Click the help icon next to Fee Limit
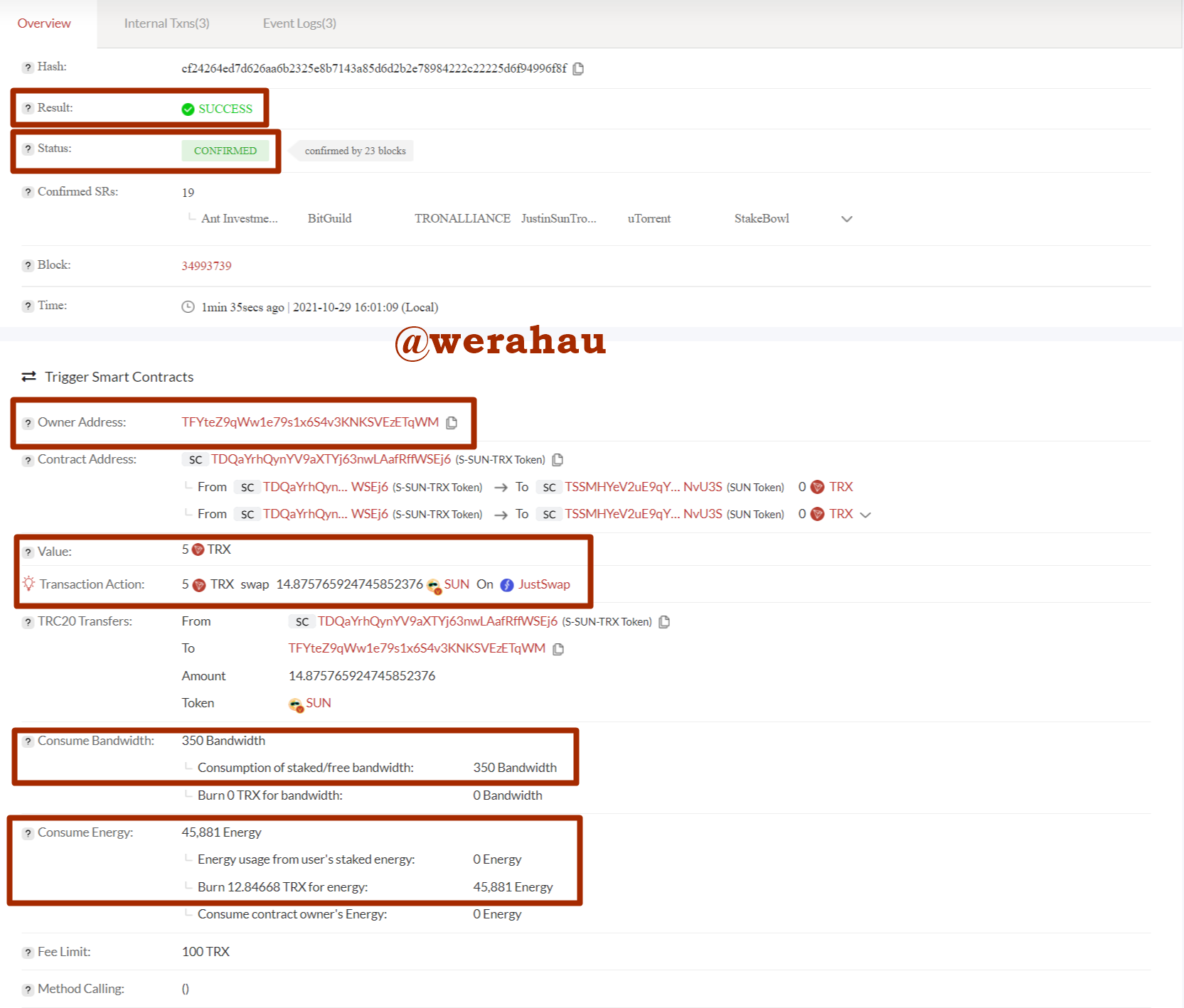This screenshot has width=1184, height=1008. click(x=28, y=953)
